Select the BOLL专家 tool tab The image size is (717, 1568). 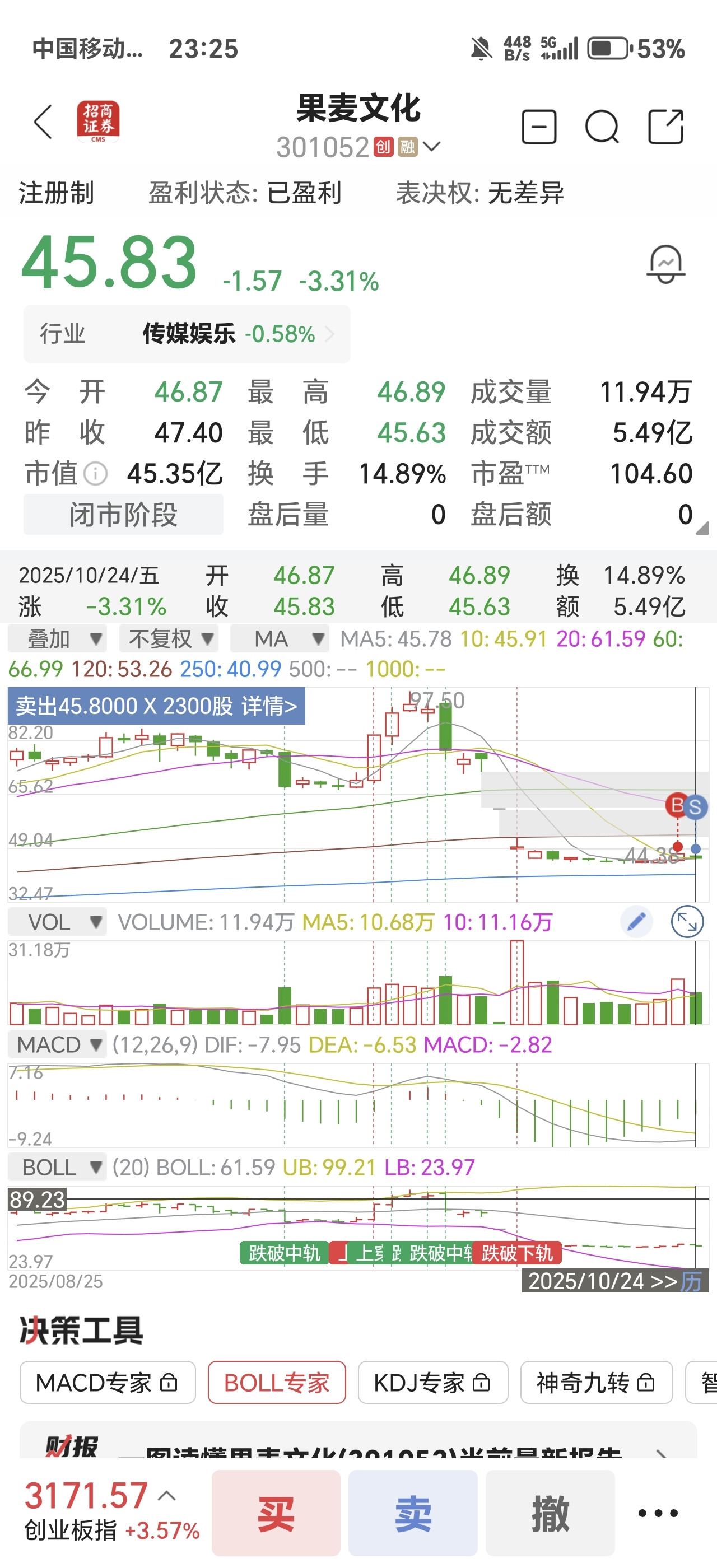277,1383
